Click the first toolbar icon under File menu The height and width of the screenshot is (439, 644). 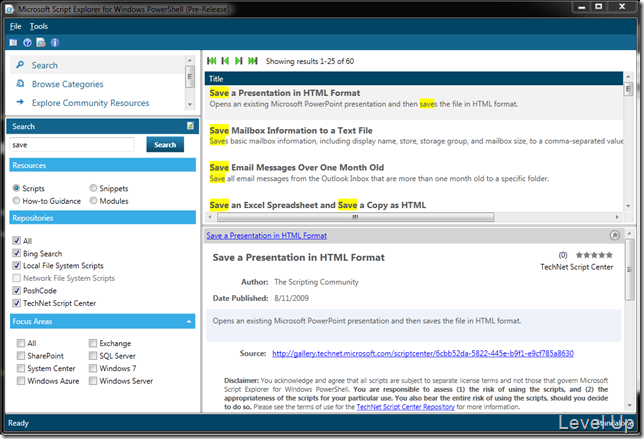[x=13, y=42]
